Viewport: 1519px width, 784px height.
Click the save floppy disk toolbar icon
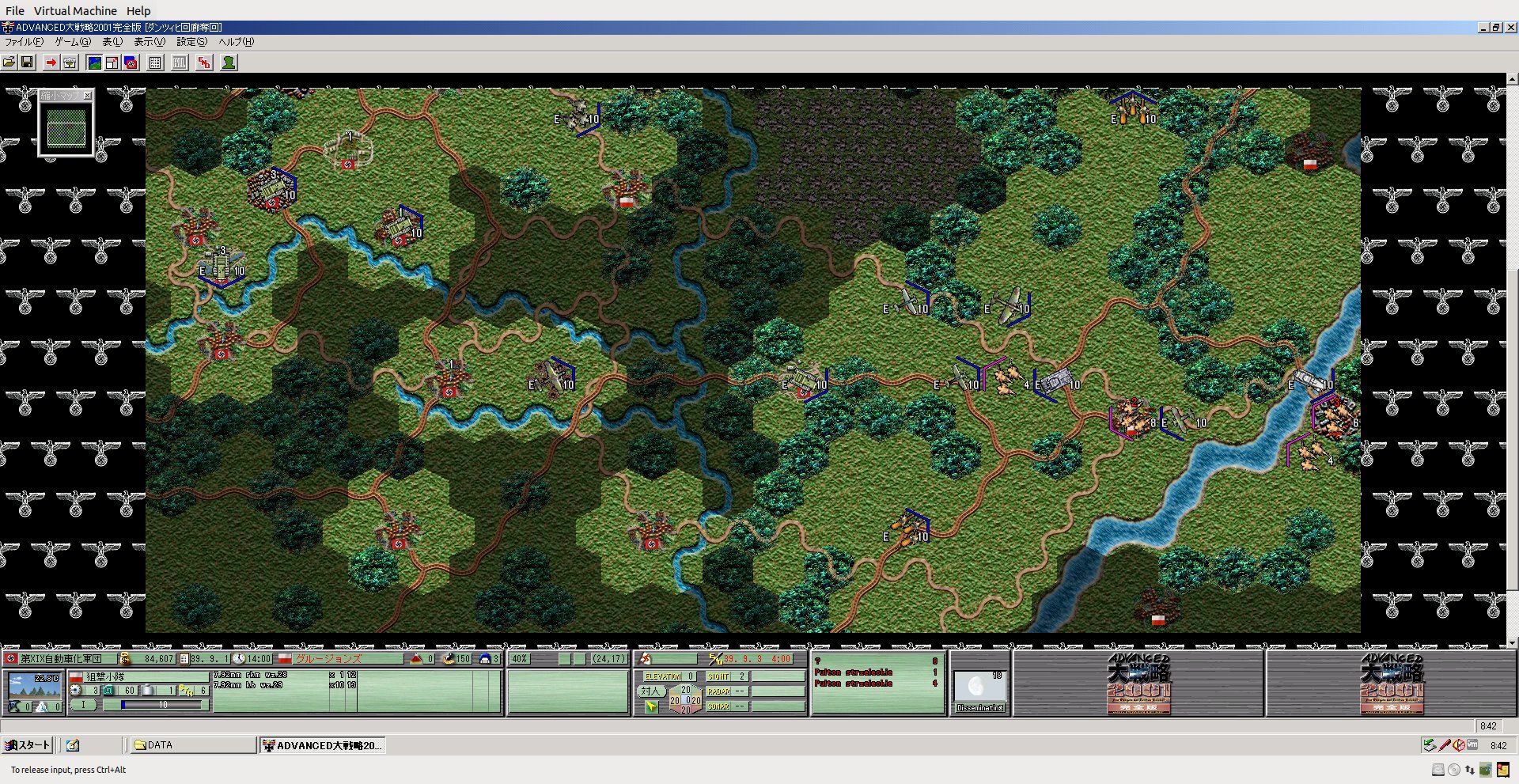(x=27, y=62)
